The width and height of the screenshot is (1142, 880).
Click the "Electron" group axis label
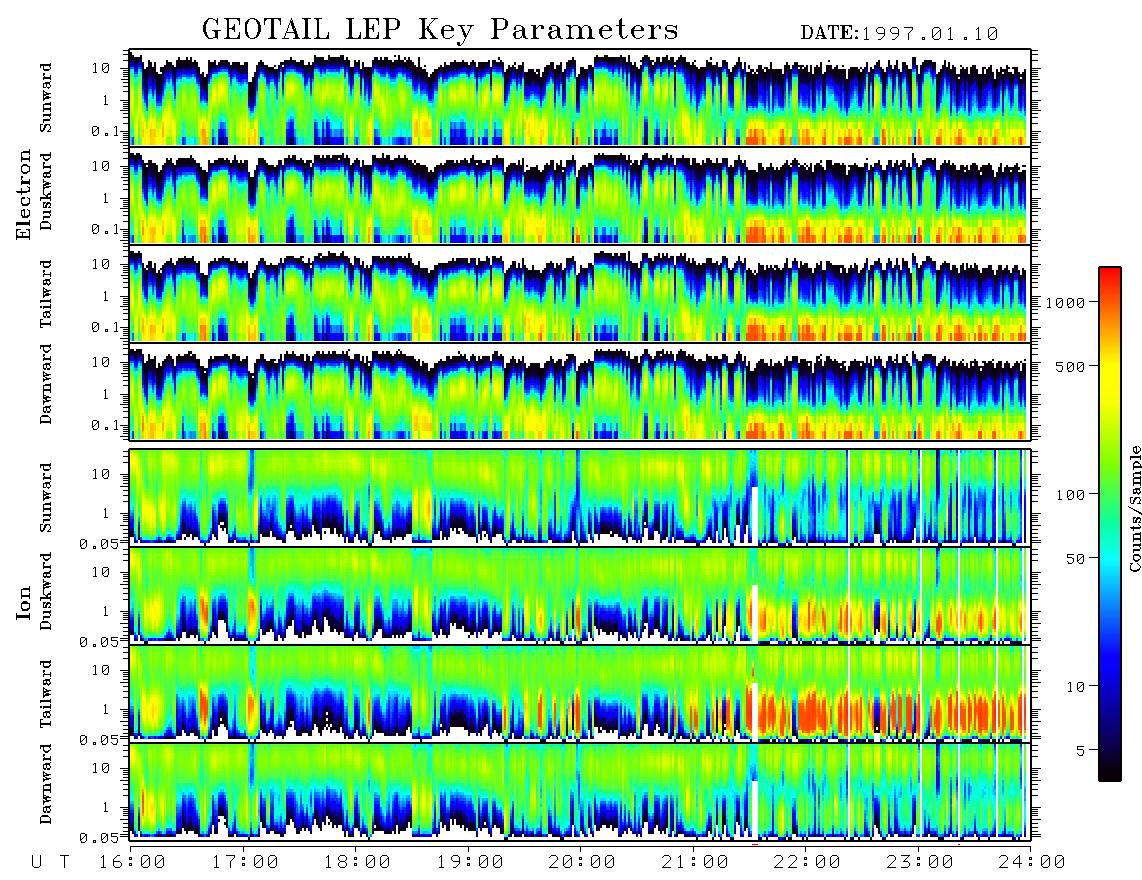pyautogui.click(x=24, y=194)
